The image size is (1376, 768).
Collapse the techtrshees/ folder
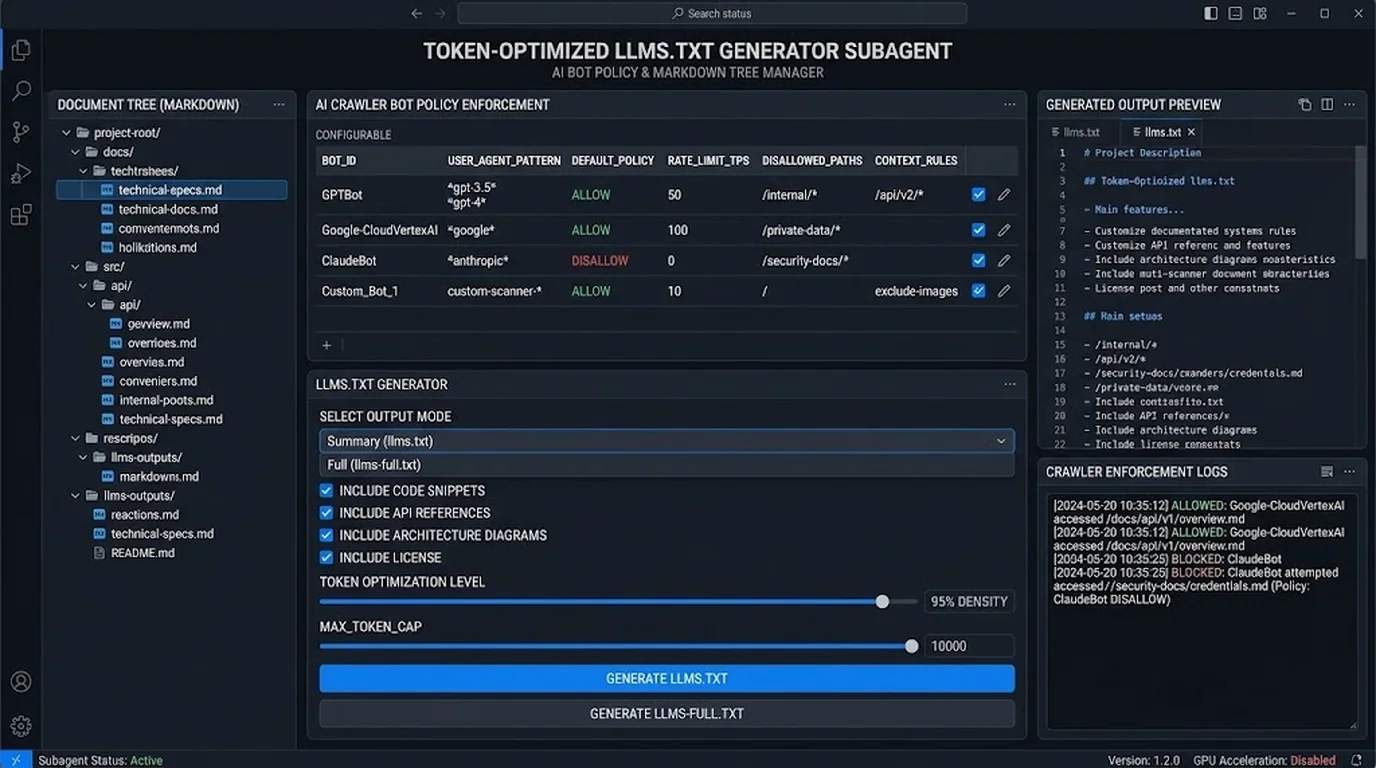[x=83, y=171]
